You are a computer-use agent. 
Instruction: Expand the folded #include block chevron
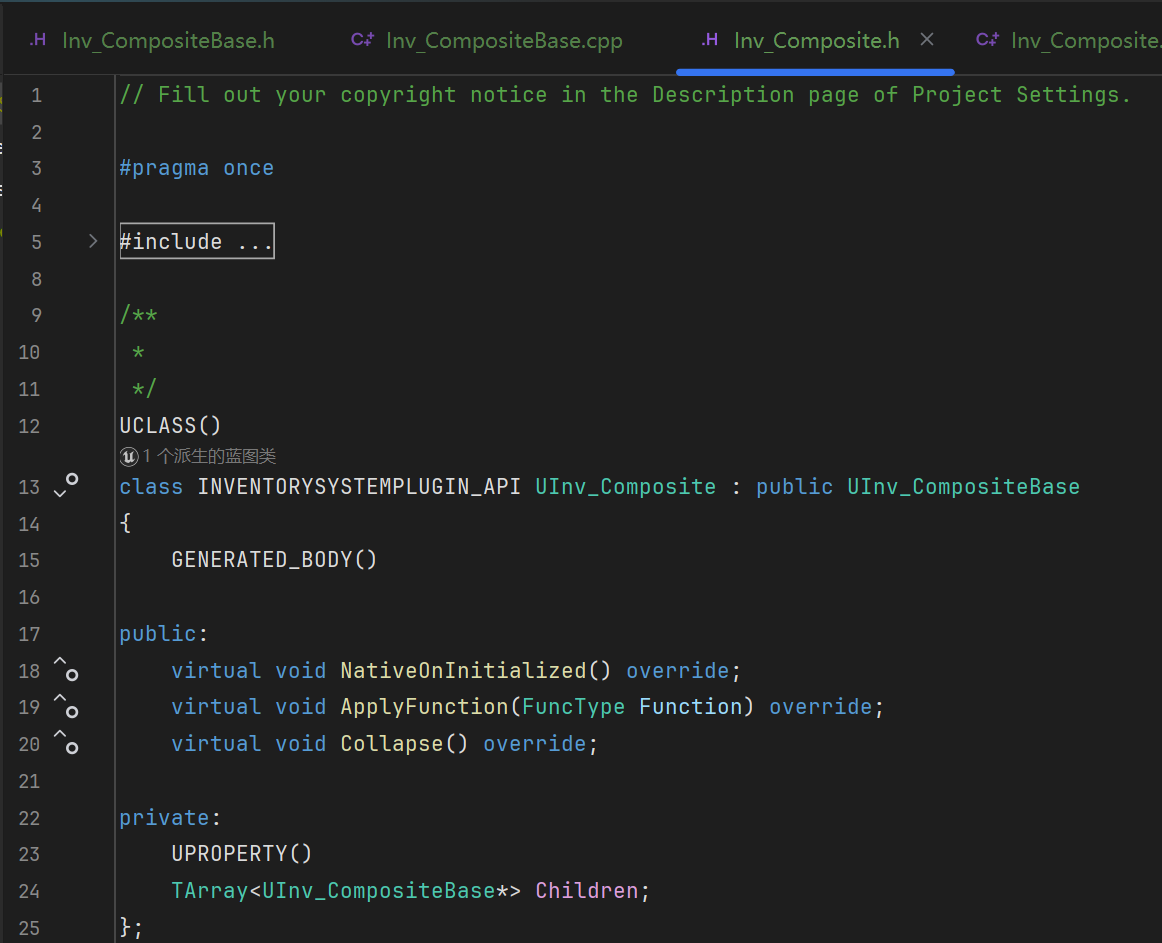pyautogui.click(x=93, y=241)
